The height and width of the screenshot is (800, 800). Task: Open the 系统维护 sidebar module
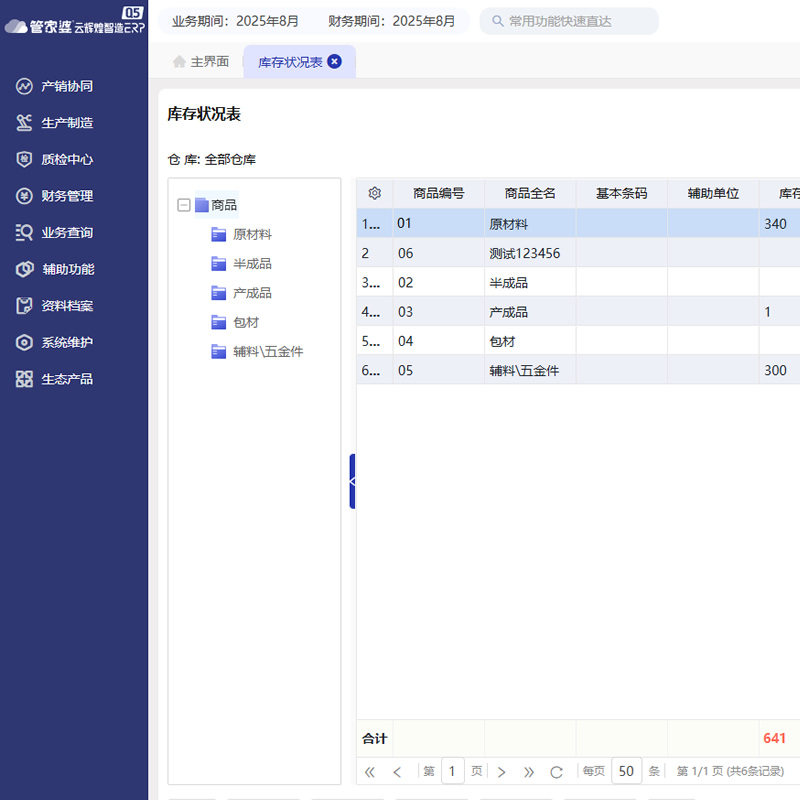coord(54,342)
